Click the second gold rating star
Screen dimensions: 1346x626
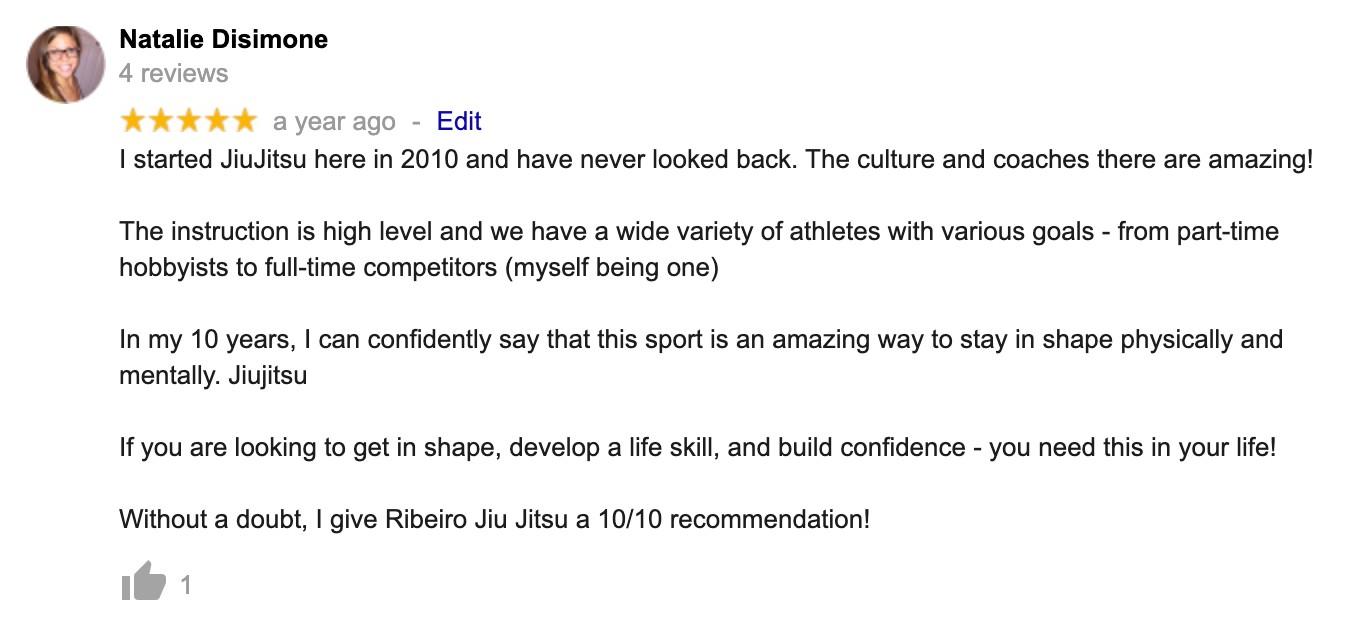161,121
